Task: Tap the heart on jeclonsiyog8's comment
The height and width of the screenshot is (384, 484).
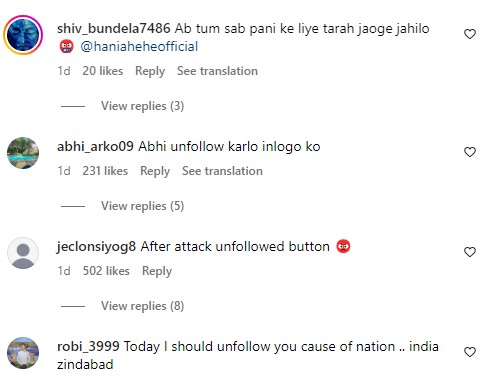Action: pyautogui.click(x=470, y=252)
